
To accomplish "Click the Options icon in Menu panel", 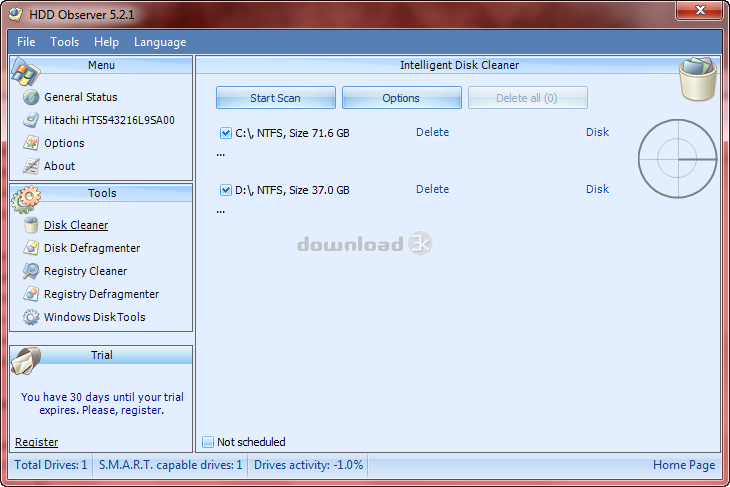I will tap(31, 143).
